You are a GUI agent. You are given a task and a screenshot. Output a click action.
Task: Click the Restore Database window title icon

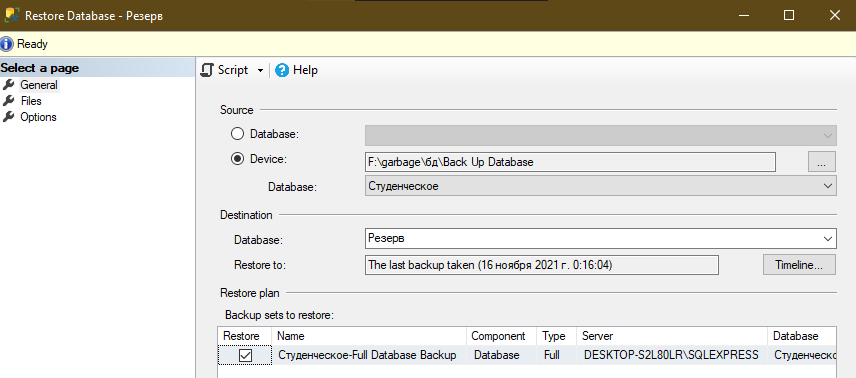tap(11, 15)
